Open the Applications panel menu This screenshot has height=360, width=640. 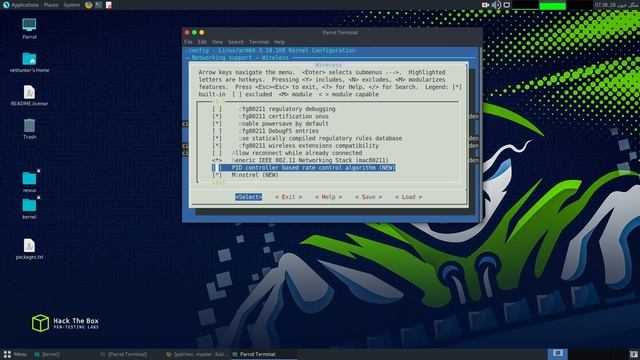(x=25, y=5)
